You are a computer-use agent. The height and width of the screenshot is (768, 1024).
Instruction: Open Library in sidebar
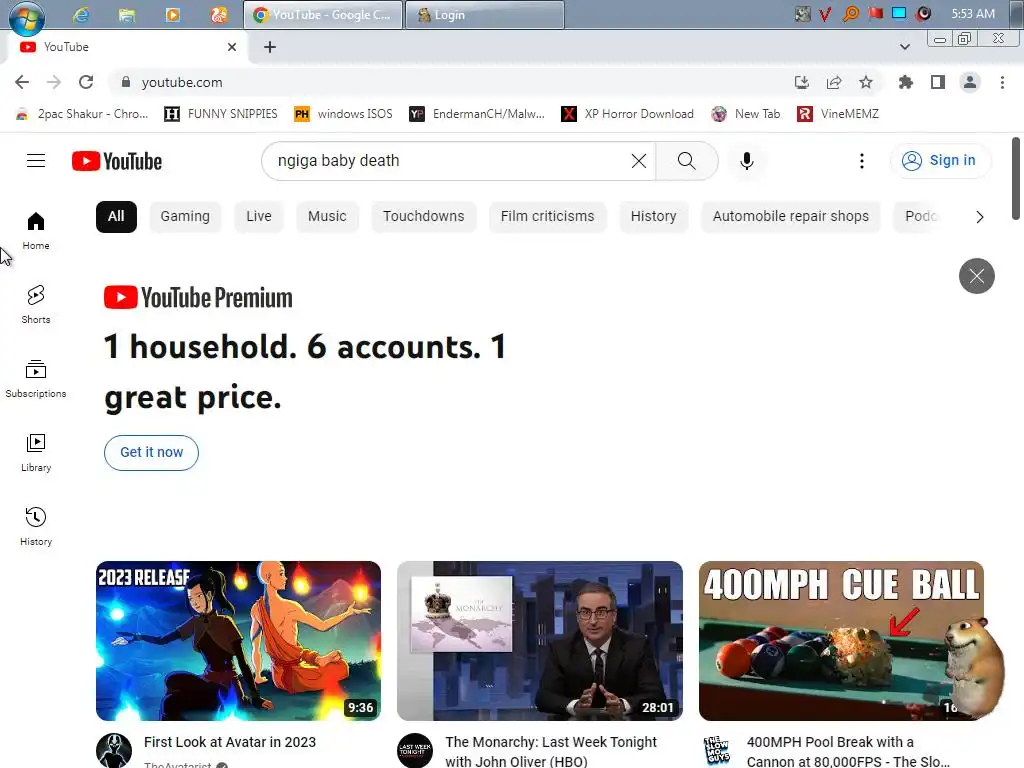click(x=36, y=453)
